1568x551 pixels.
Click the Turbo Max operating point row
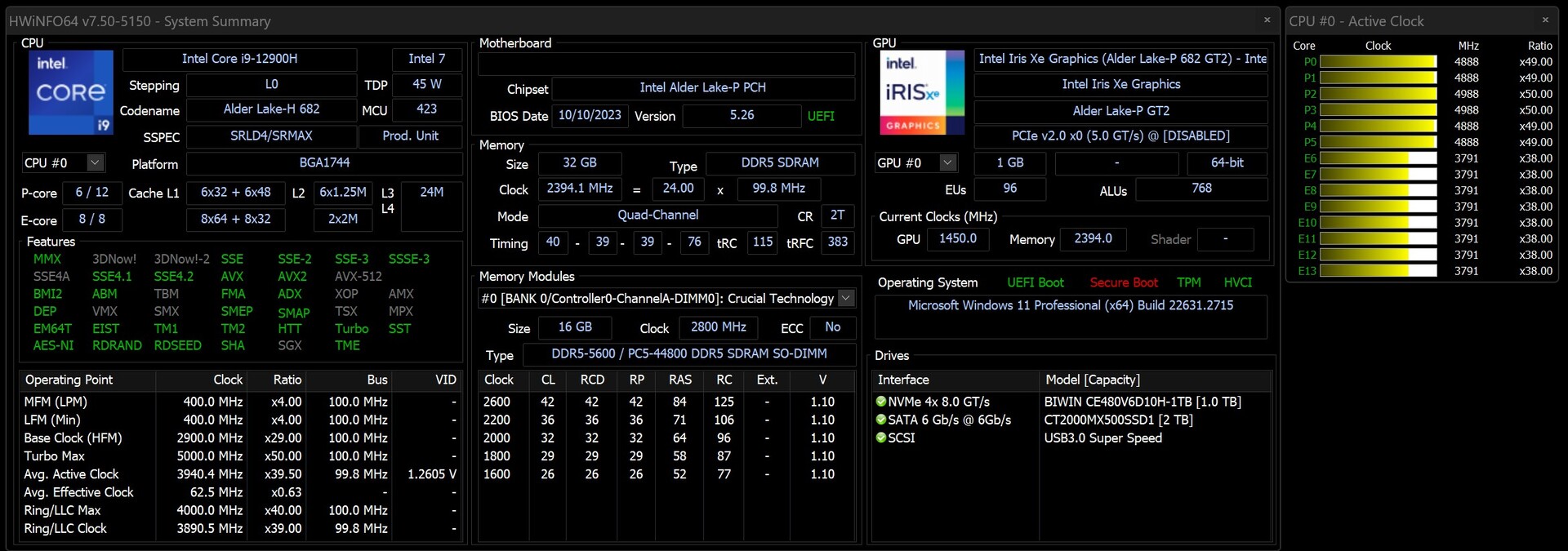point(240,456)
